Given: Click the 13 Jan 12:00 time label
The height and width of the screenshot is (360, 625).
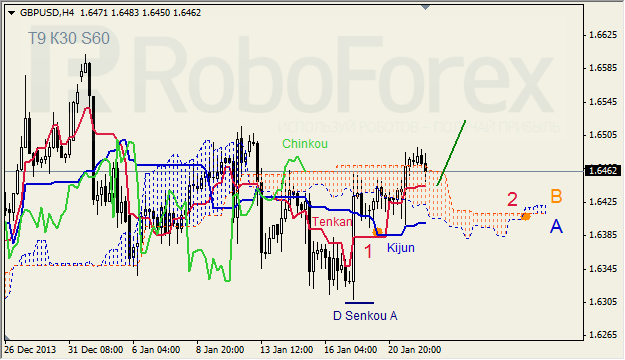Looking at the screenshot, I should (x=287, y=350).
